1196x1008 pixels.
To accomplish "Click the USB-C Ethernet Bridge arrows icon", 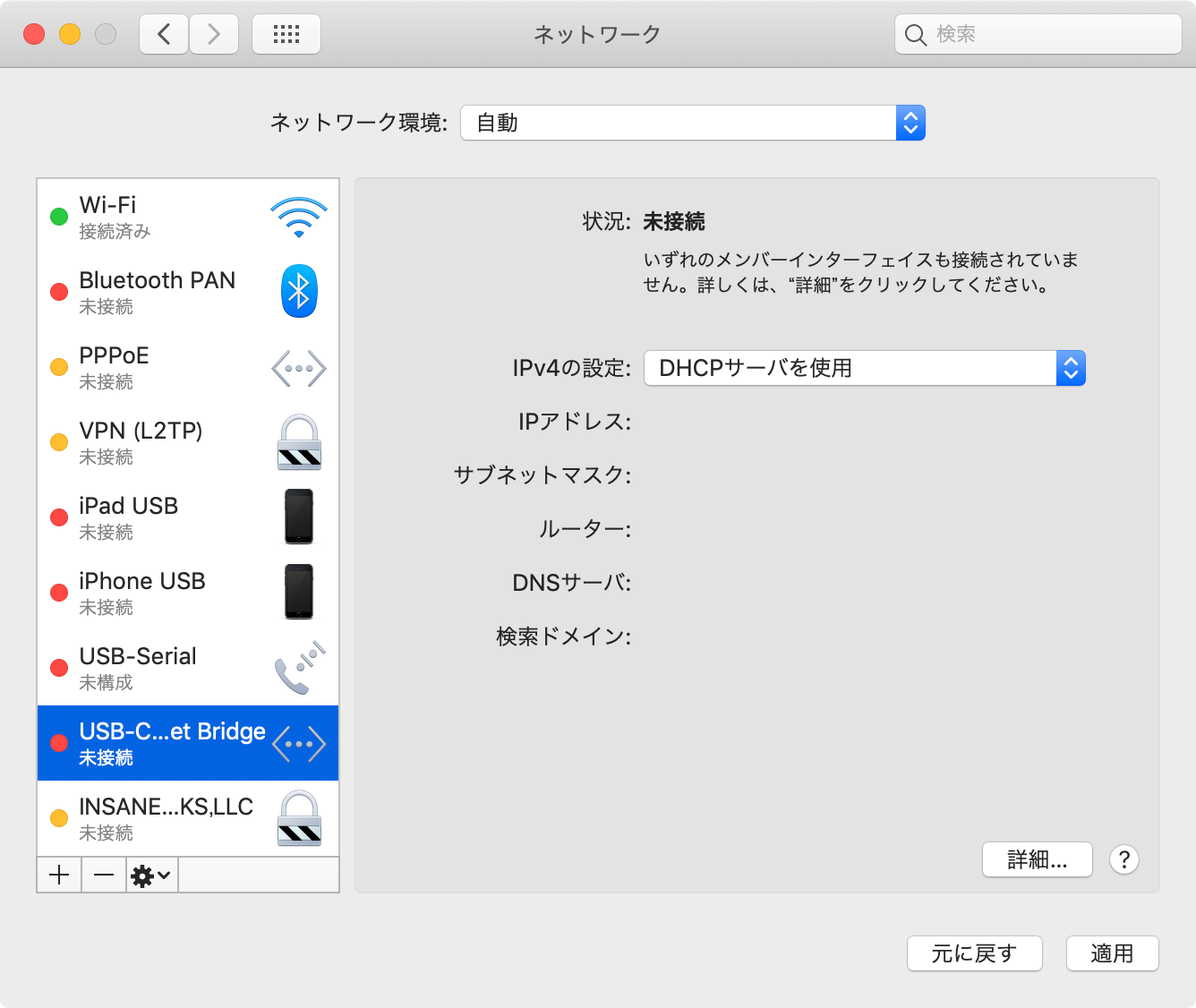I will click(299, 744).
